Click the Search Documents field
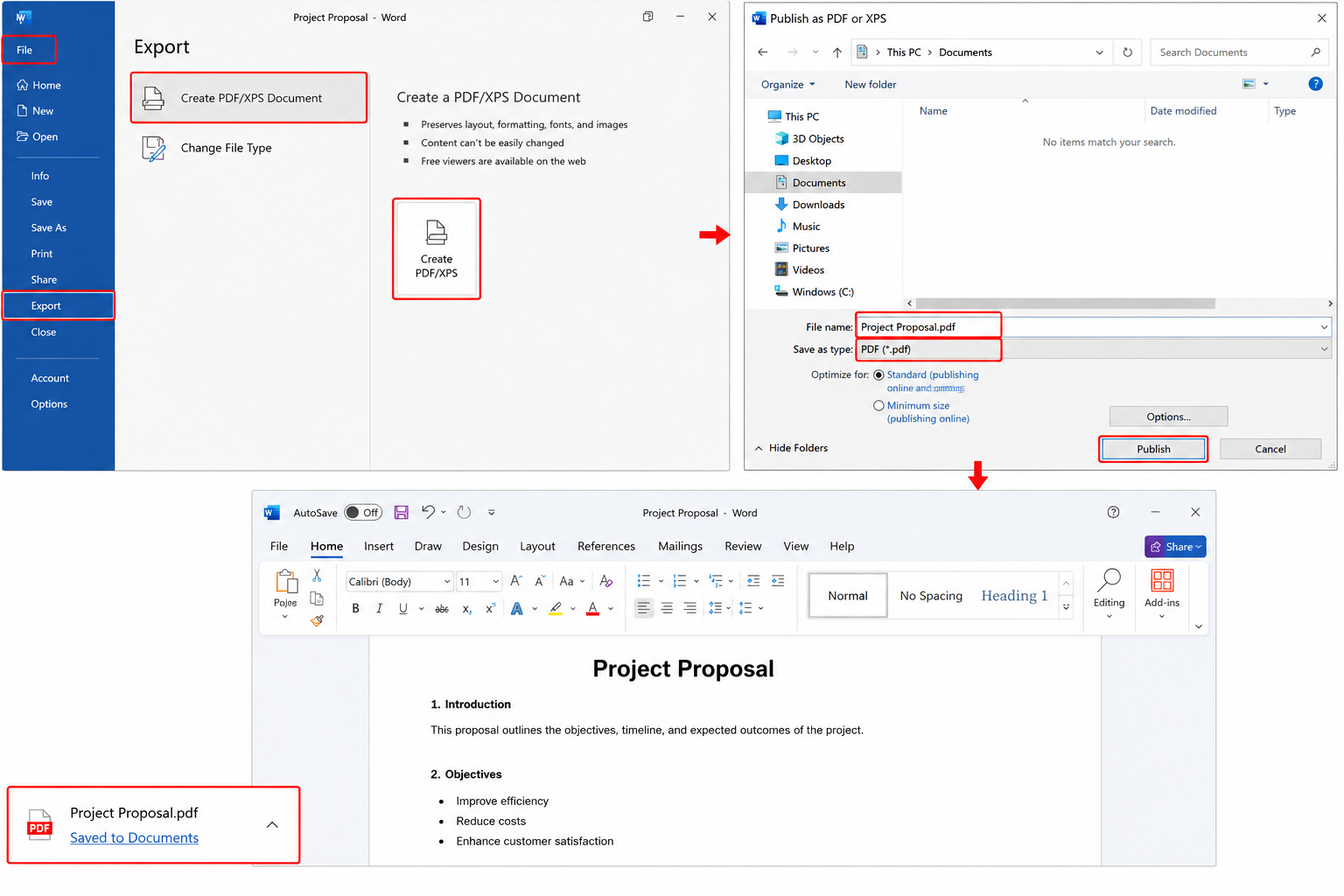The width and height of the screenshot is (1344, 896). tap(1239, 52)
